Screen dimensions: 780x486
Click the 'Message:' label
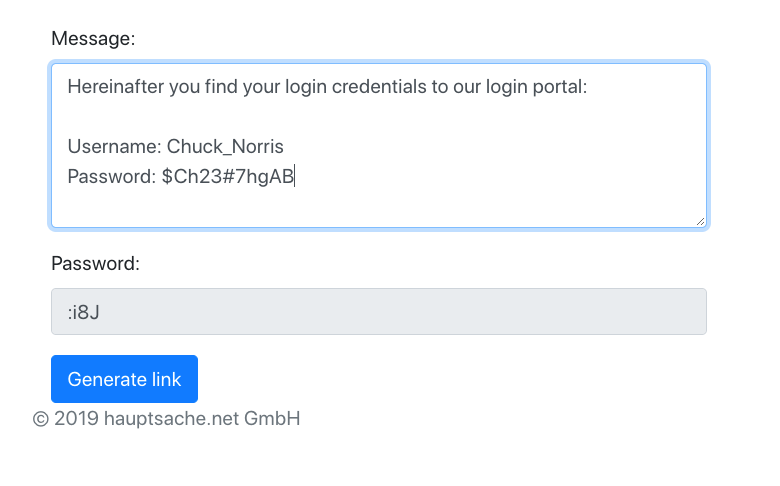[x=93, y=39]
